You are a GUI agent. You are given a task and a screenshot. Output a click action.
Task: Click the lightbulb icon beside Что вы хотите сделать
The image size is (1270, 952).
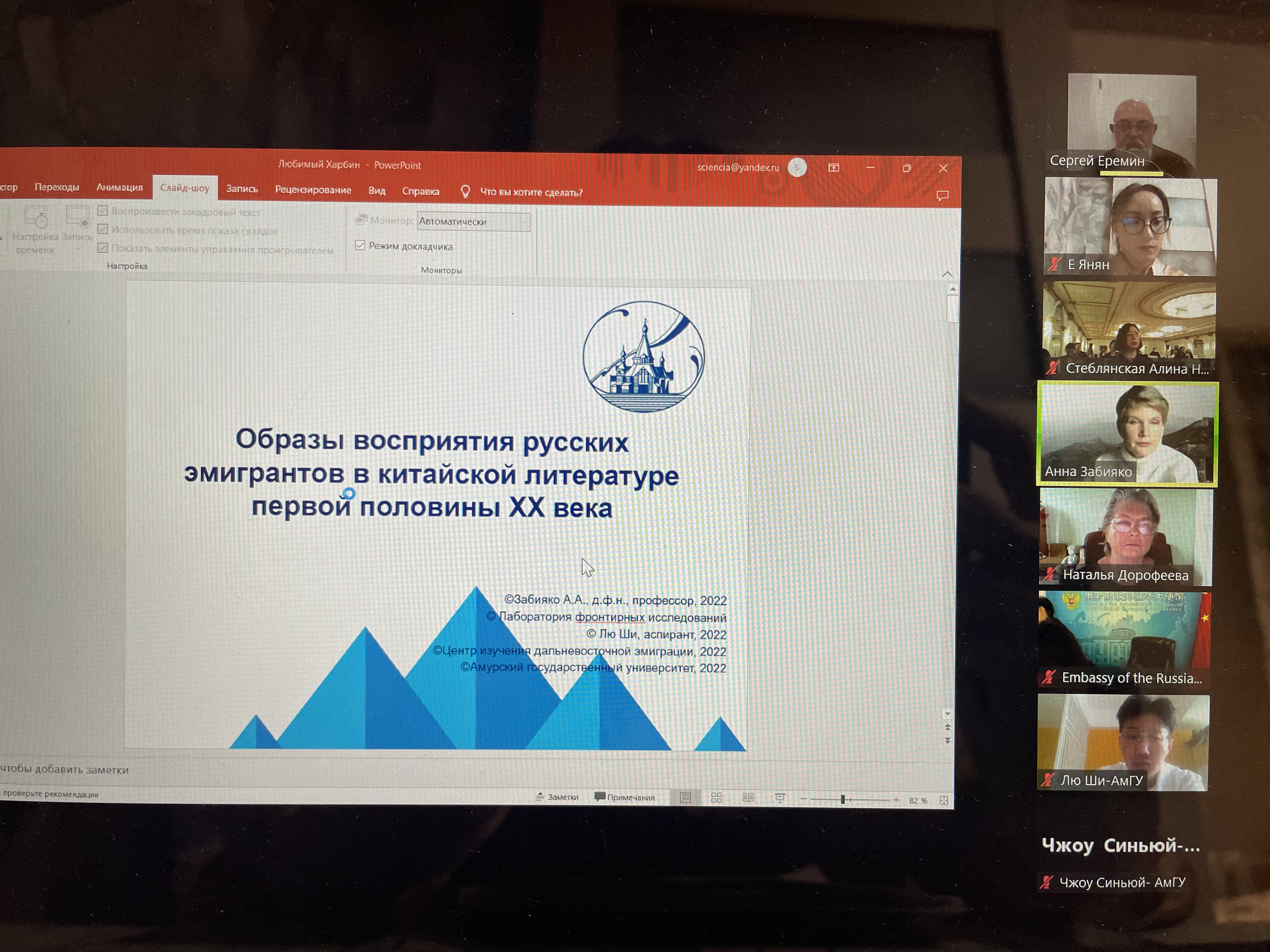click(x=466, y=192)
